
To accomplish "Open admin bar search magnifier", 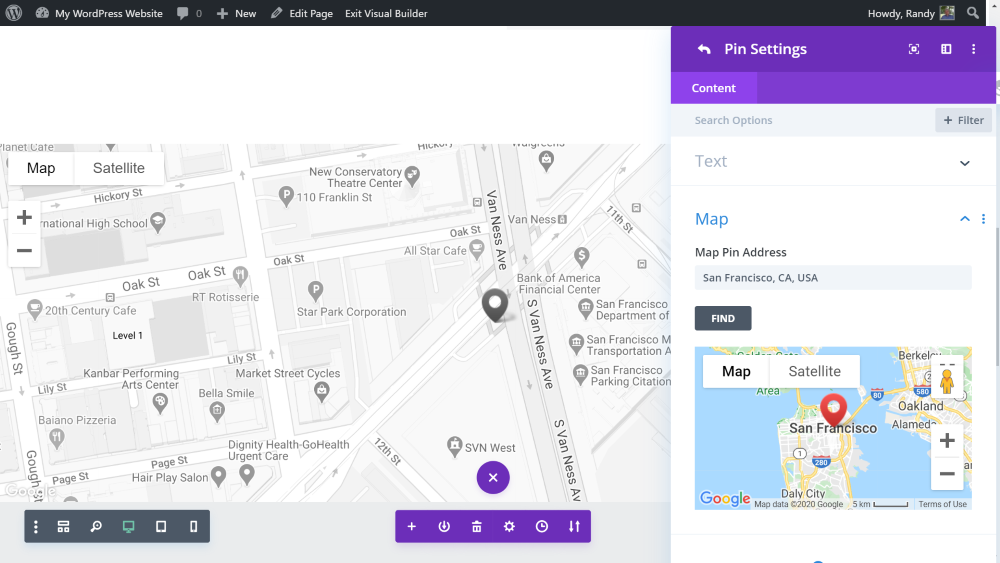I will (973, 13).
